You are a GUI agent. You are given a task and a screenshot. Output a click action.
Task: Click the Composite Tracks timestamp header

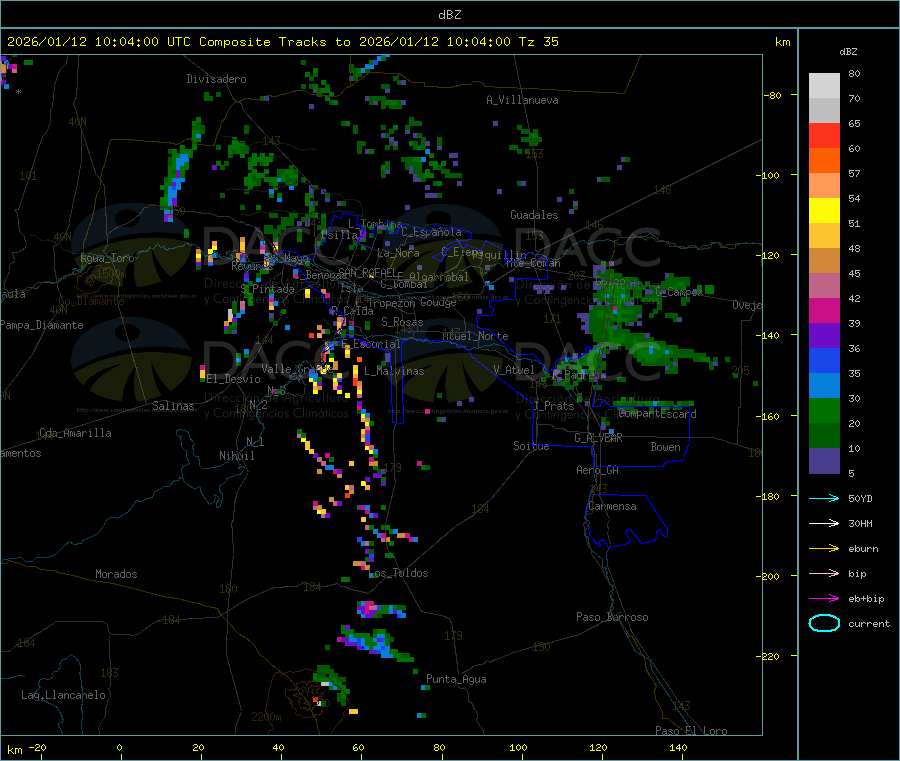pyautogui.click(x=282, y=42)
